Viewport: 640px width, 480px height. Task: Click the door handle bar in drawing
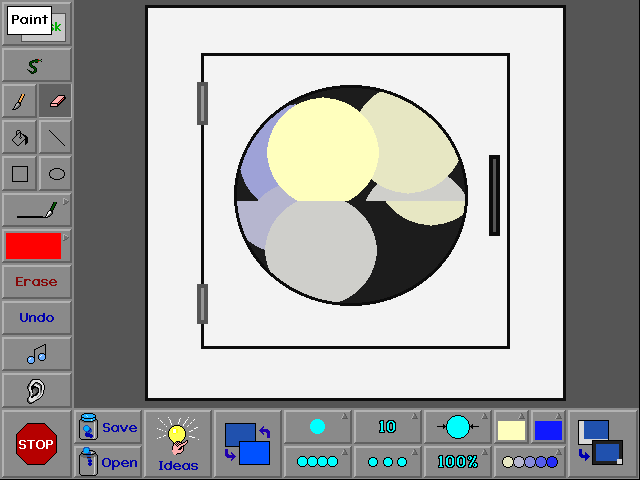click(x=494, y=196)
